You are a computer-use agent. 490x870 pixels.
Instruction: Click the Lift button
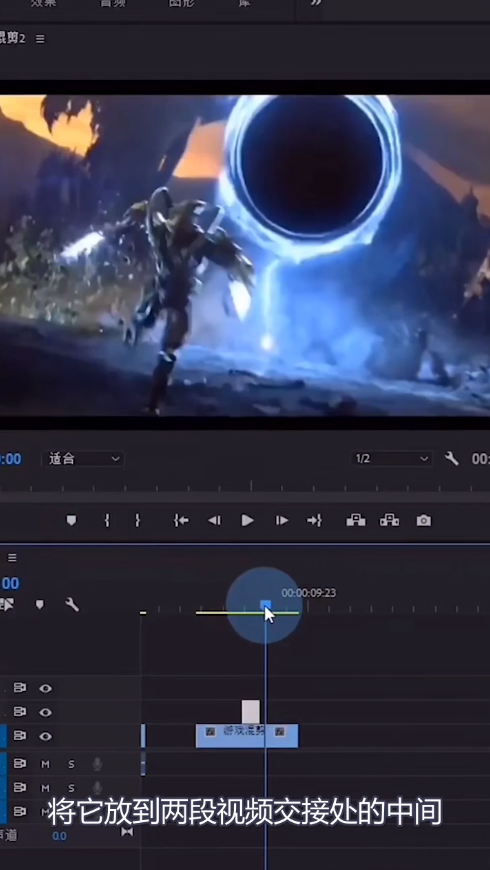click(x=356, y=520)
